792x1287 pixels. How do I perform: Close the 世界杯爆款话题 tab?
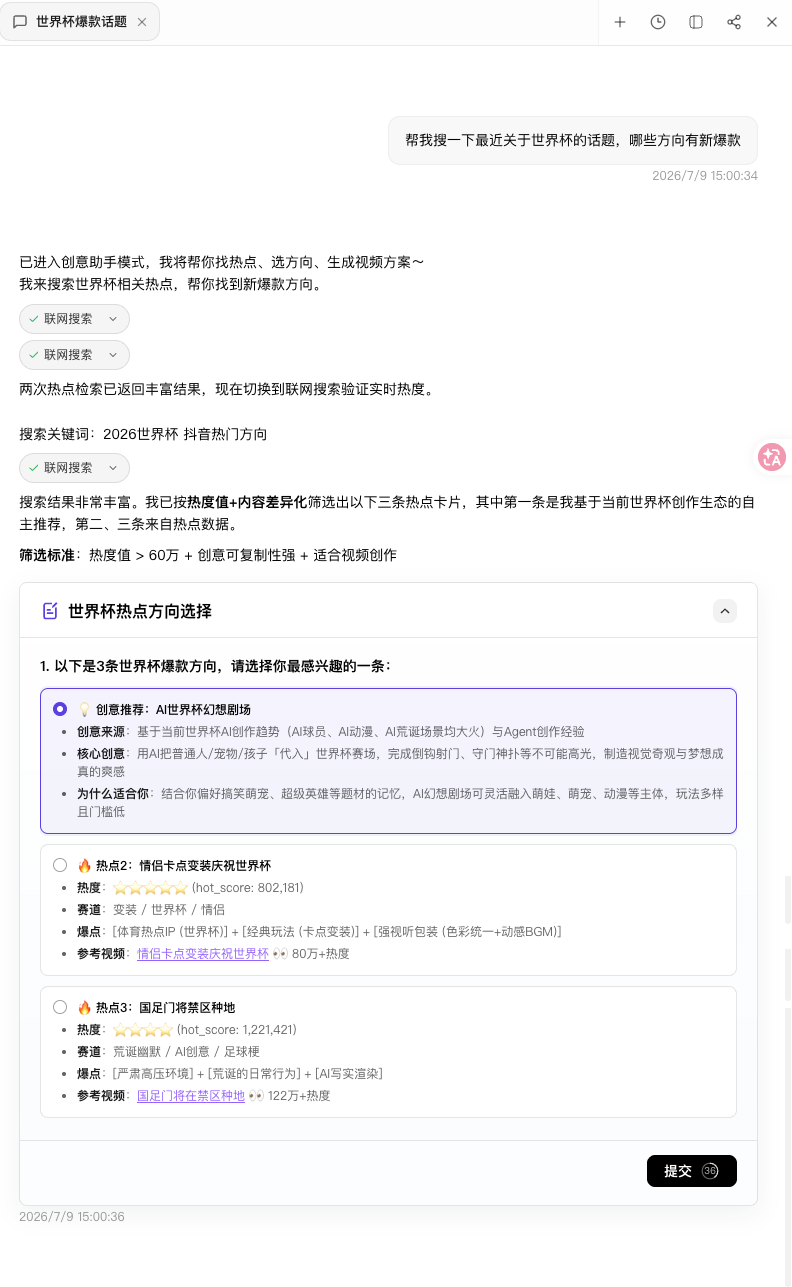tap(142, 22)
